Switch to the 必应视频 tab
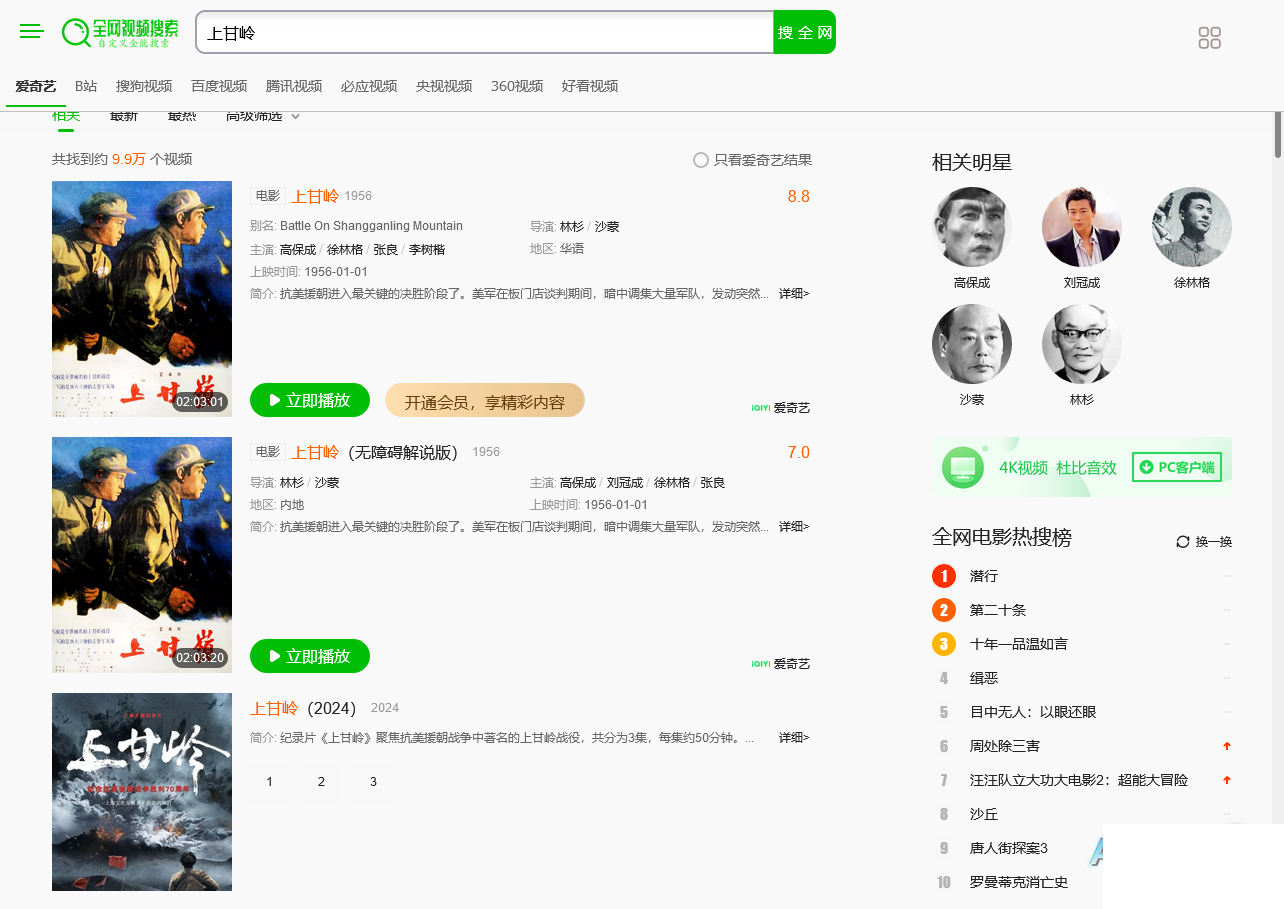 pos(369,86)
